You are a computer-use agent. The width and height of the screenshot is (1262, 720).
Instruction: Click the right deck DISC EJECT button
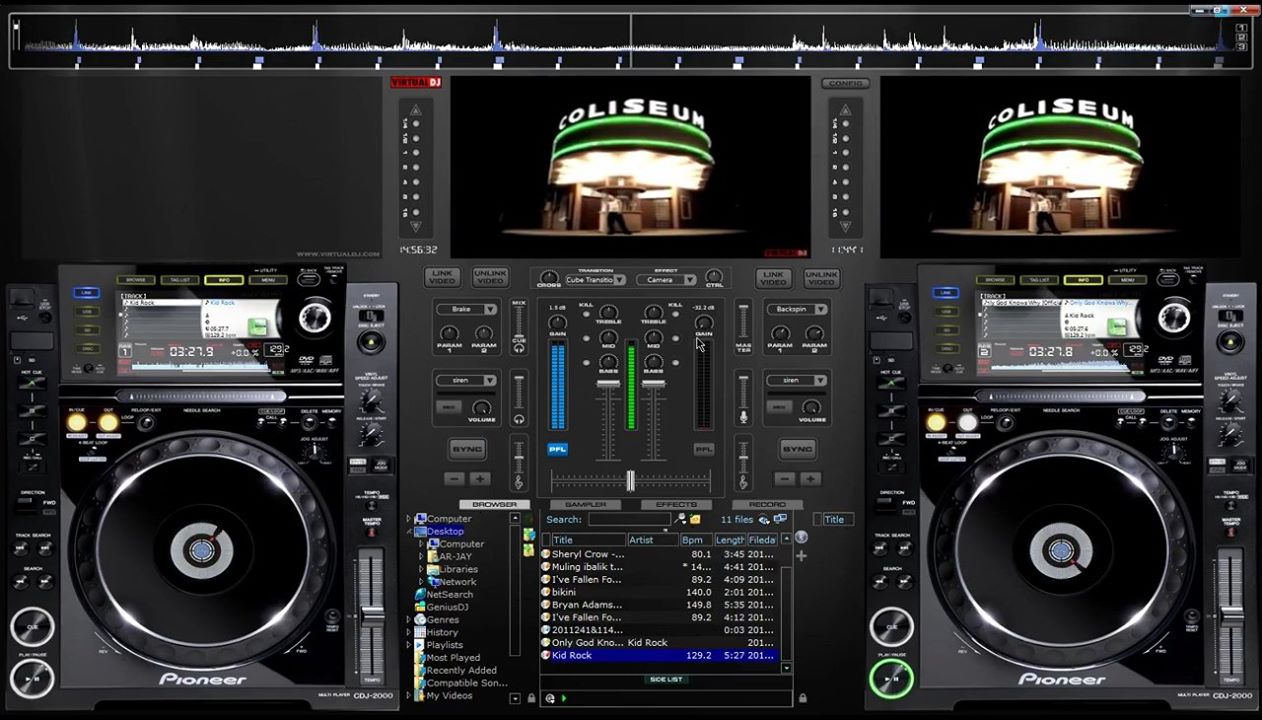tap(1230, 341)
